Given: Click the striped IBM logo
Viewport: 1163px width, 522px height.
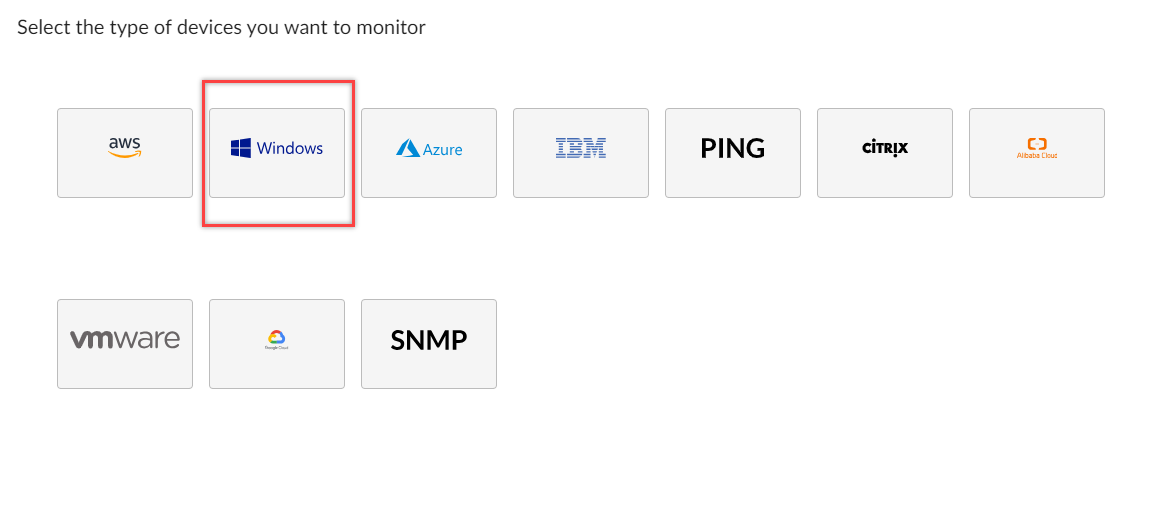Looking at the screenshot, I should click(x=581, y=148).
